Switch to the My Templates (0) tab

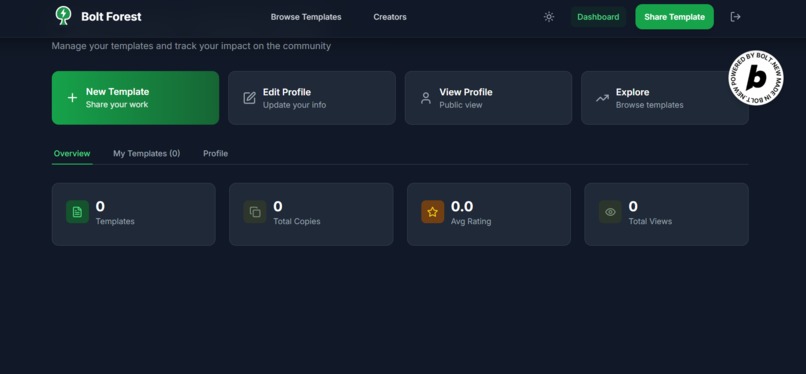click(x=146, y=154)
